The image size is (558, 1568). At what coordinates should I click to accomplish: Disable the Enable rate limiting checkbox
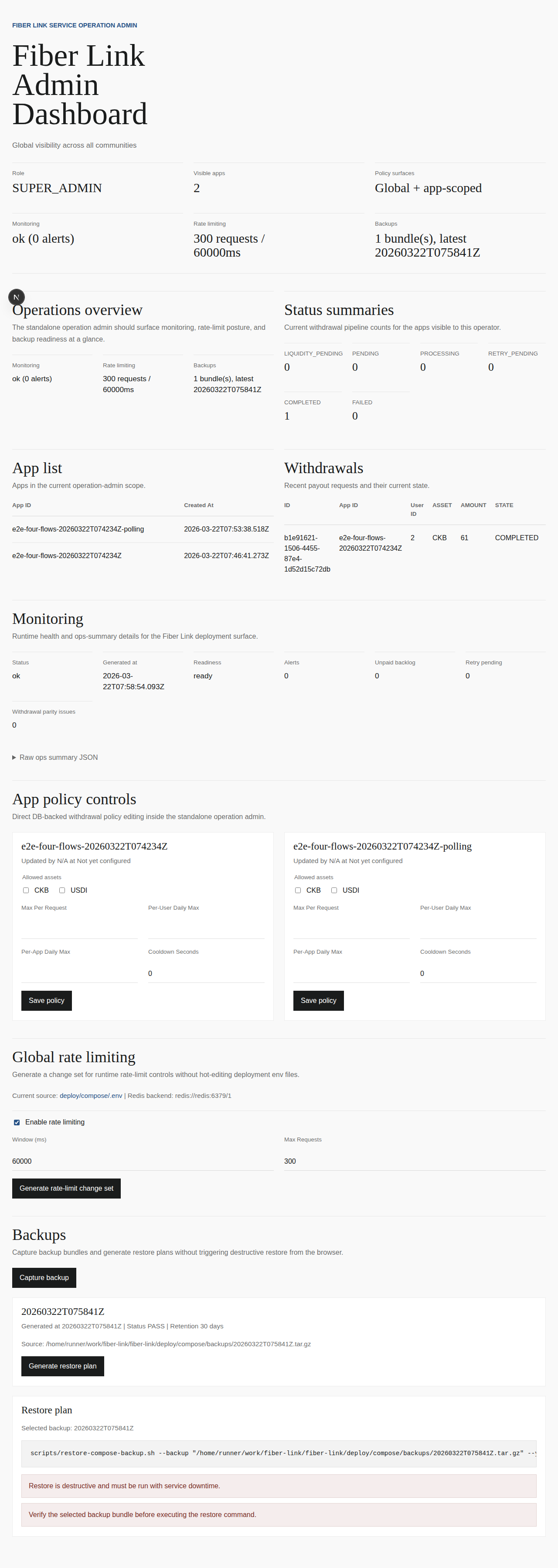[17, 1122]
